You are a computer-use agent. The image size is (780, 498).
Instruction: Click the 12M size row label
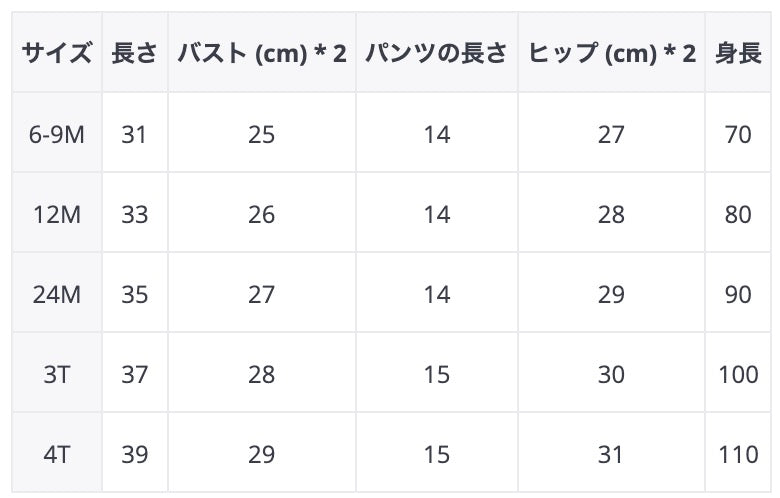[x=57, y=214]
